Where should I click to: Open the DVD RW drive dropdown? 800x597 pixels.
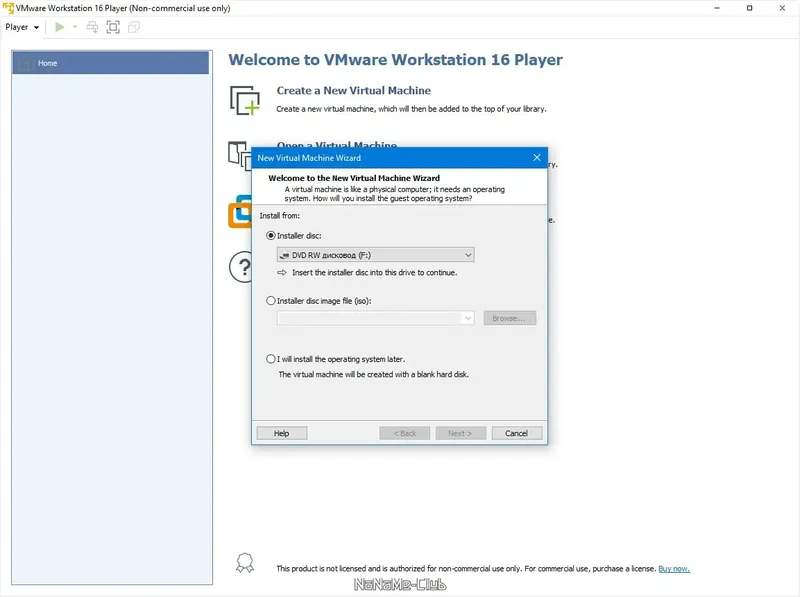(376, 255)
